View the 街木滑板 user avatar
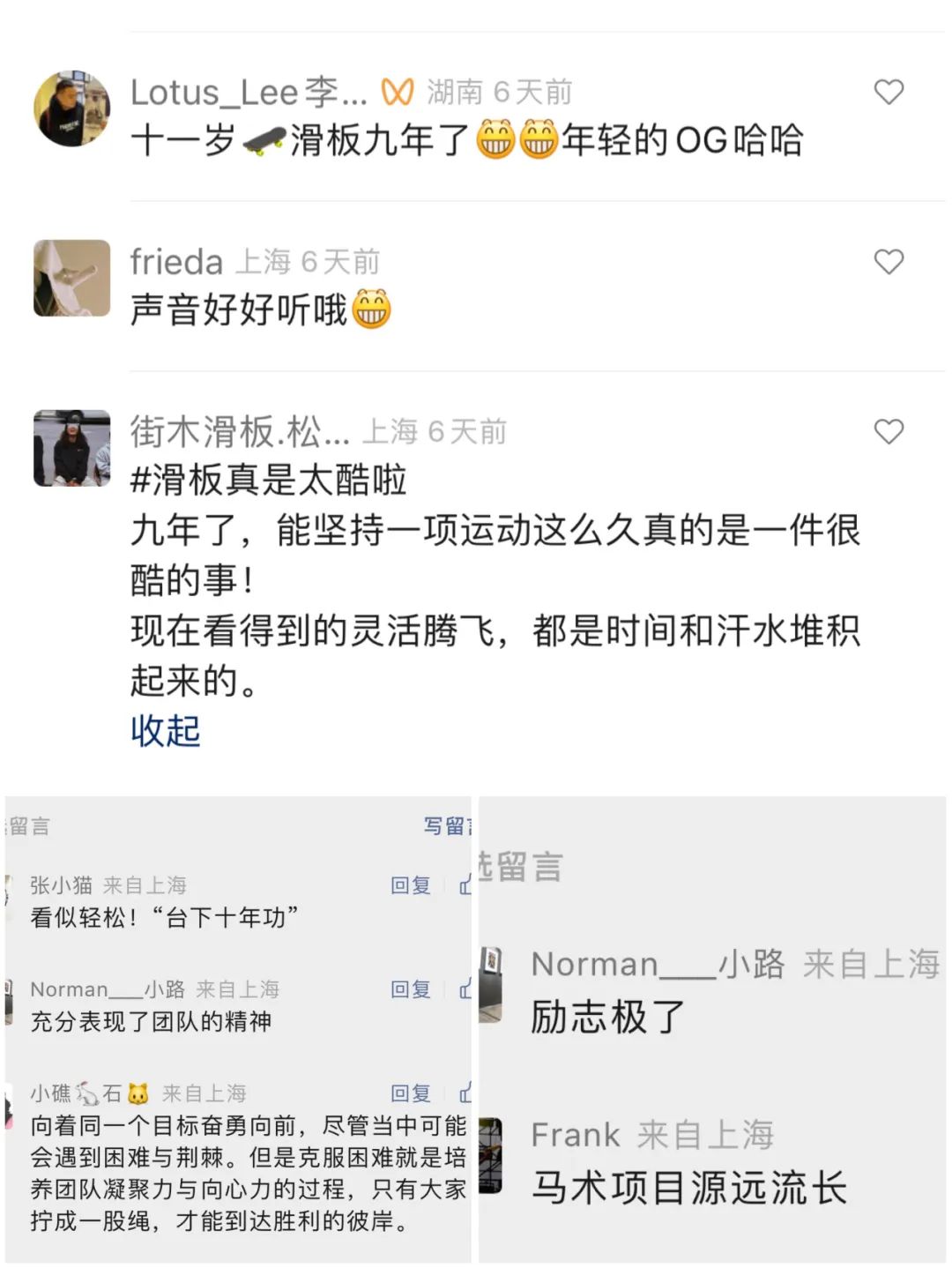The image size is (952, 1268). (x=72, y=448)
